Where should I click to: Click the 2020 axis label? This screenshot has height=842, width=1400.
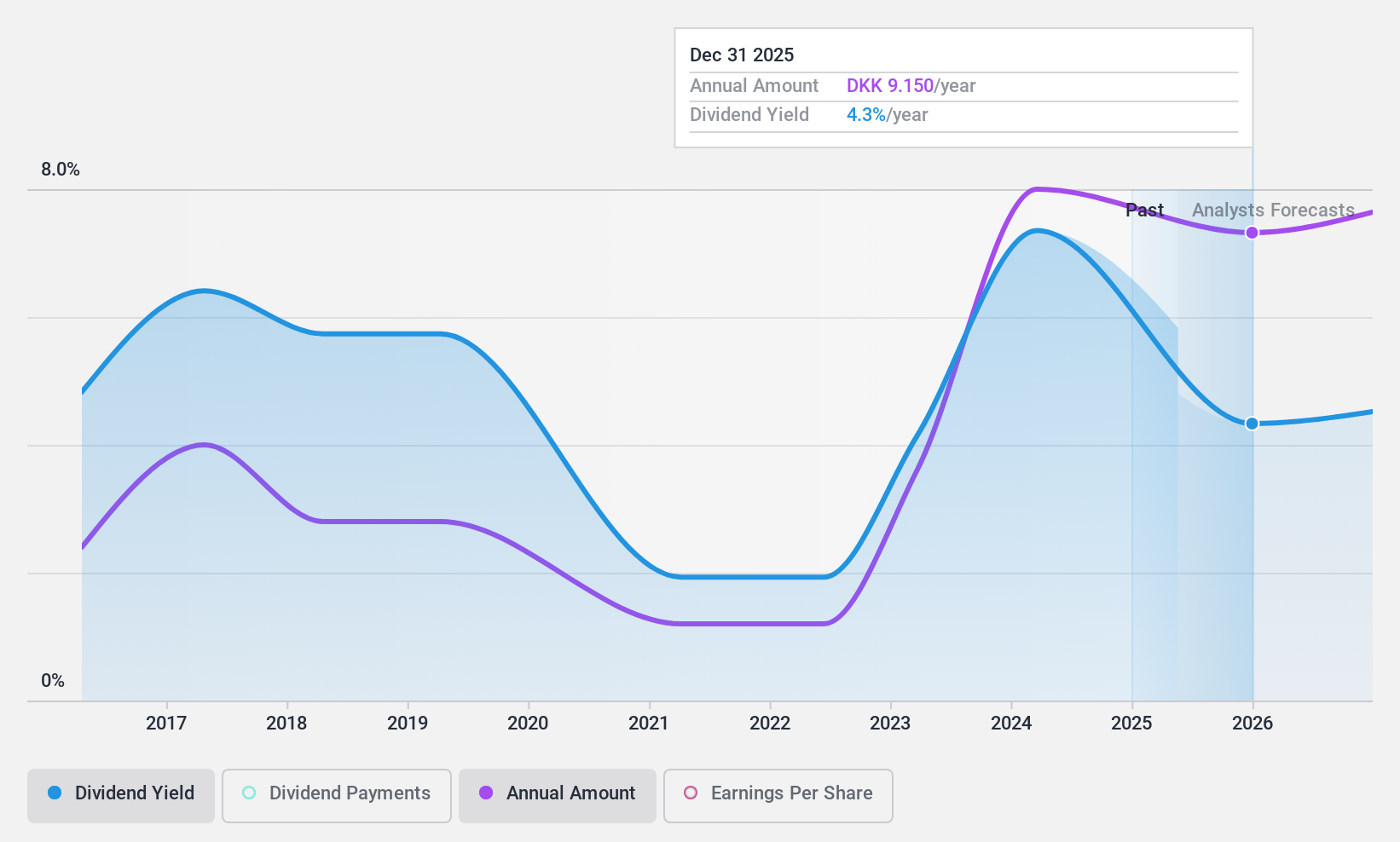[x=528, y=724]
